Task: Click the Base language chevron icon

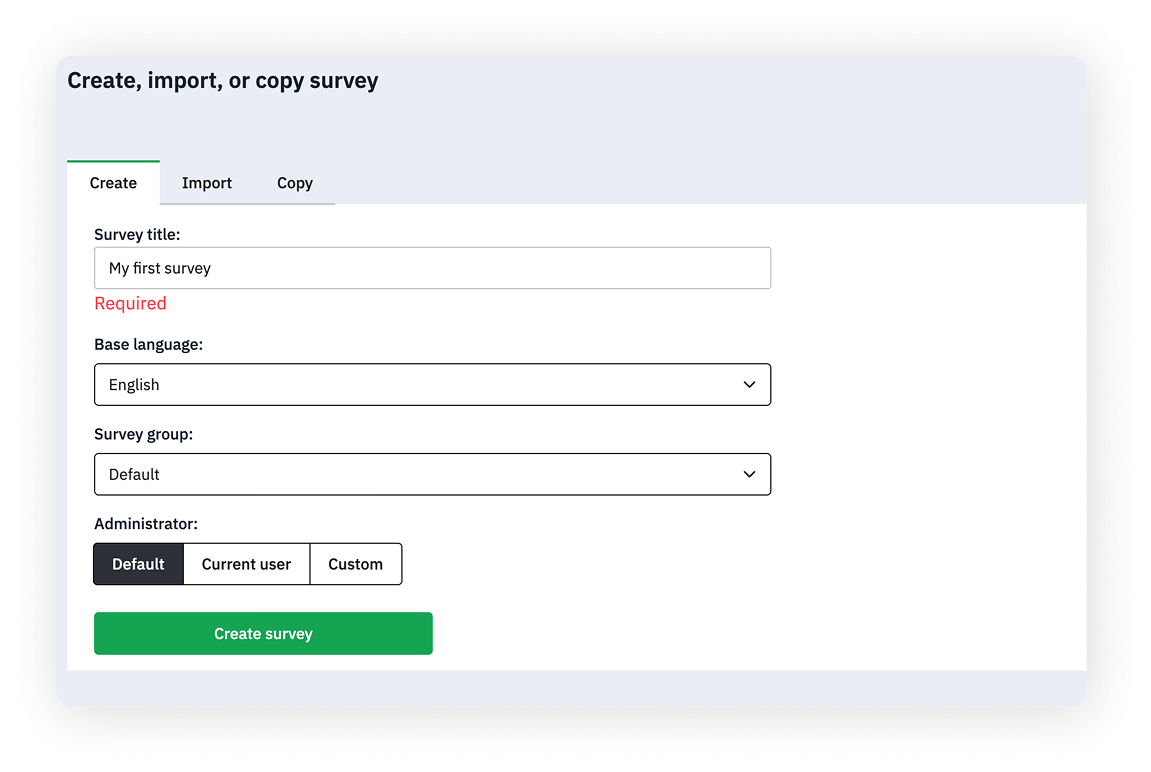Action: pyautogui.click(x=749, y=384)
